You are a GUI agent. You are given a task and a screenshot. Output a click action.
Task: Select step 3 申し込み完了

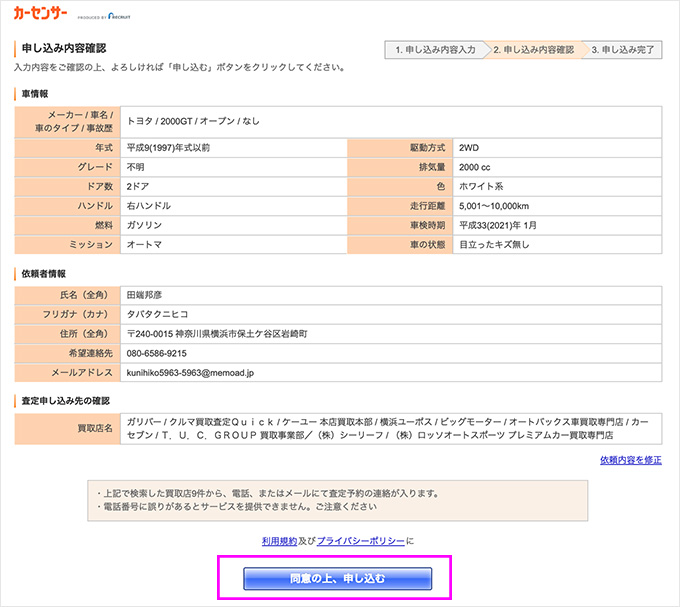[x=624, y=49]
